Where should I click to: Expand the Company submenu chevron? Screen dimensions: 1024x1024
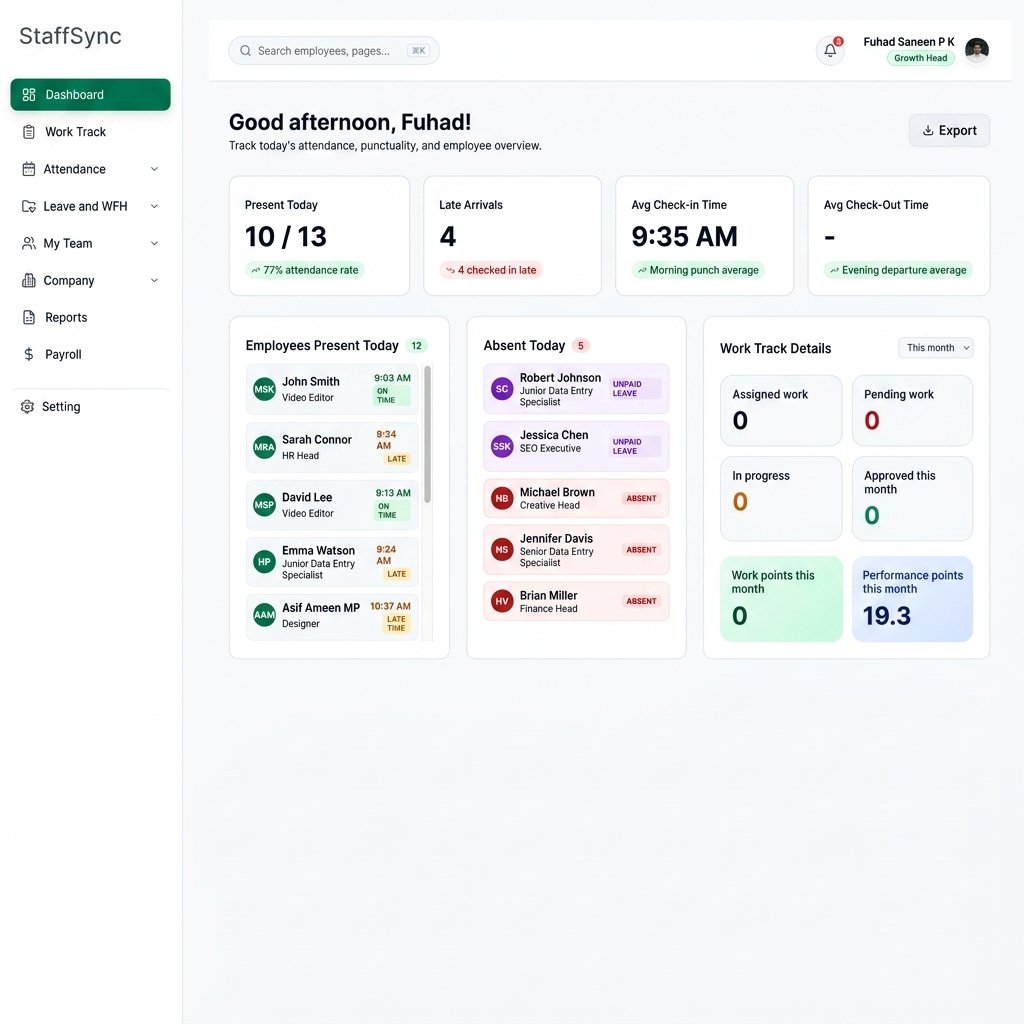(x=154, y=280)
